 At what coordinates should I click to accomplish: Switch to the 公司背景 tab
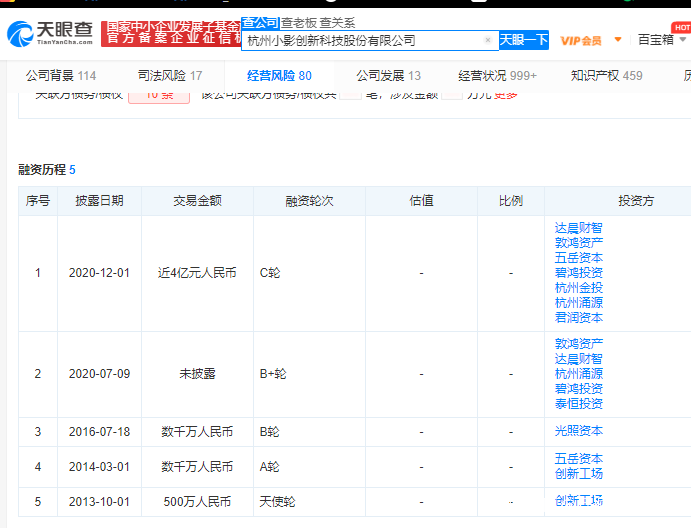60,76
